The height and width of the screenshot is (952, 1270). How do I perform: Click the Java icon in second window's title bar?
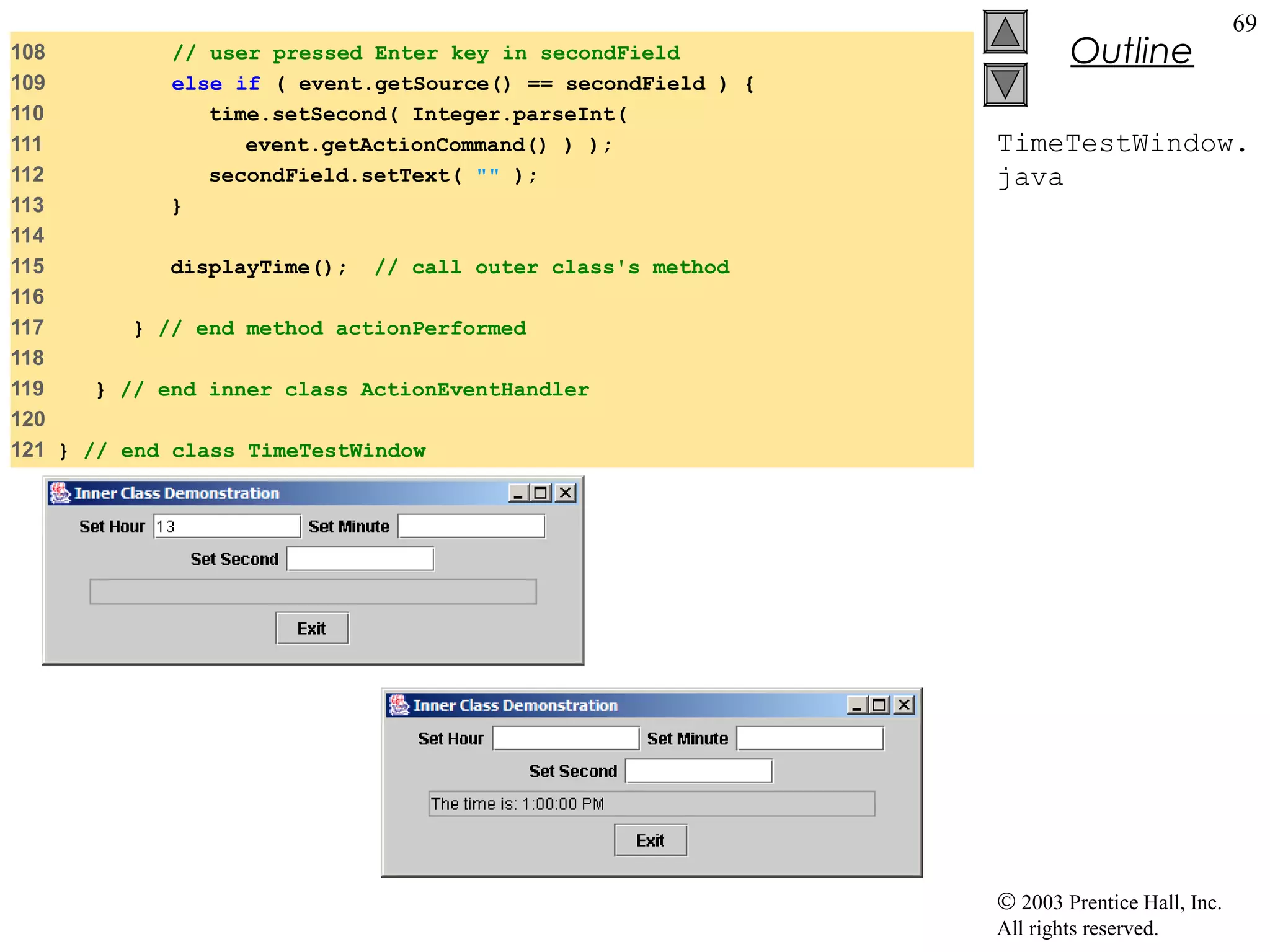coord(399,705)
